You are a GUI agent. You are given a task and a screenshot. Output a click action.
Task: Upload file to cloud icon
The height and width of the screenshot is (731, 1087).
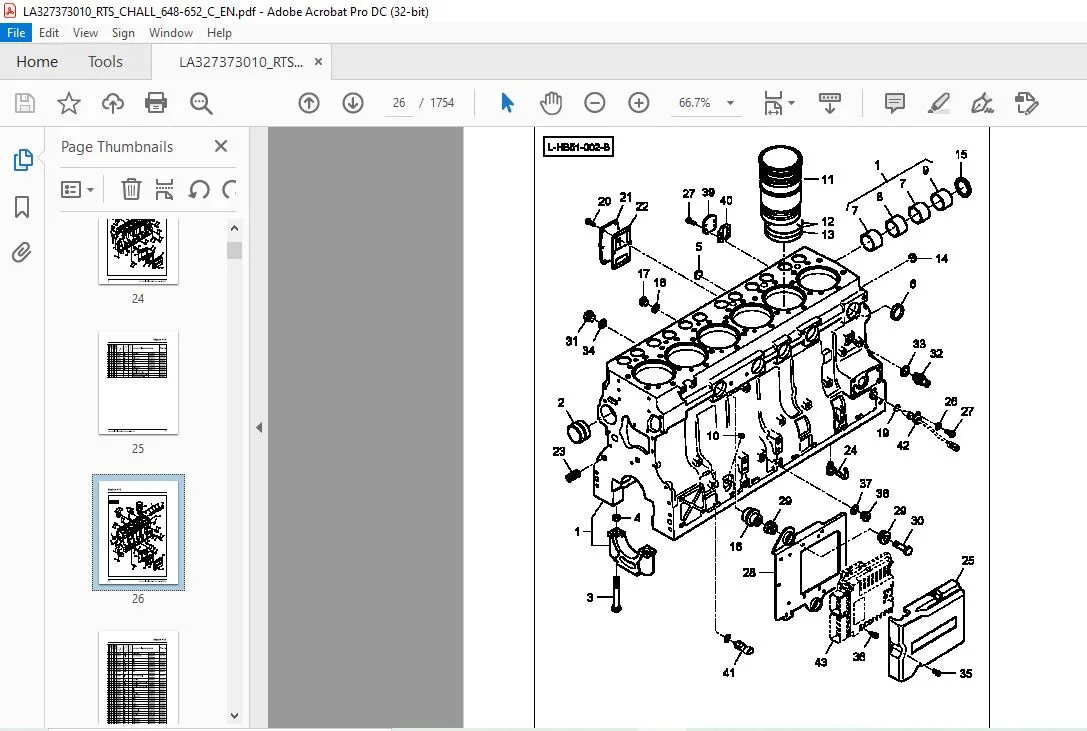click(x=112, y=103)
